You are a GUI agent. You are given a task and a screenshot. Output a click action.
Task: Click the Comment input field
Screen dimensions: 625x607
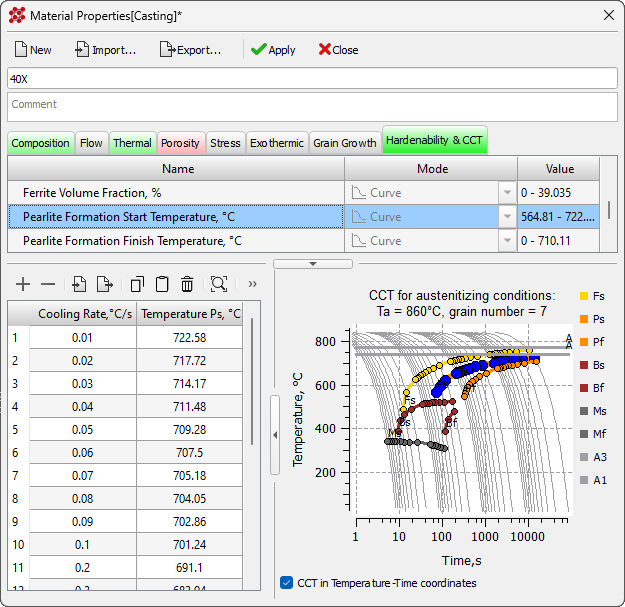[312, 106]
